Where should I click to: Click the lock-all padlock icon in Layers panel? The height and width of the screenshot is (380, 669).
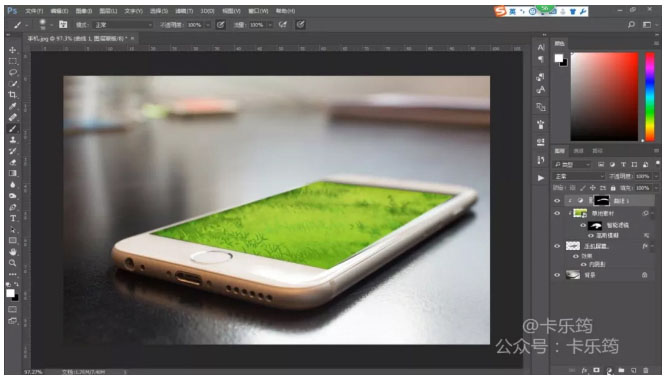(613, 188)
